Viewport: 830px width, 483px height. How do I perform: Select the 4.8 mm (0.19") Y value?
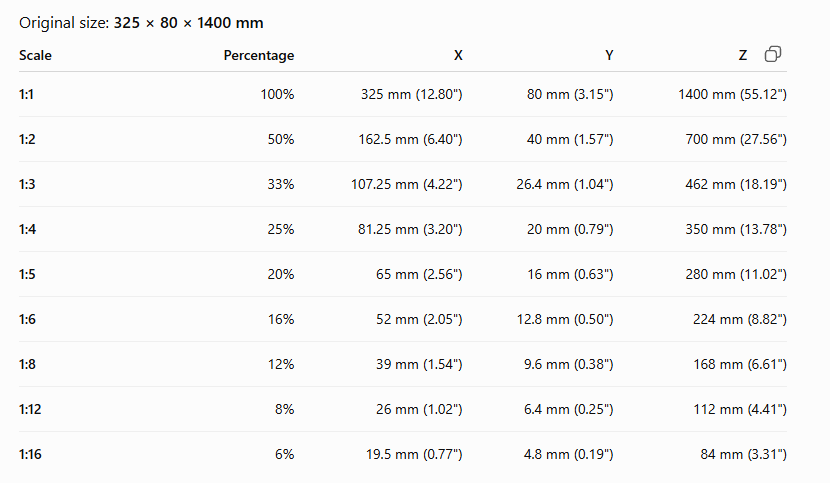pos(569,454)
